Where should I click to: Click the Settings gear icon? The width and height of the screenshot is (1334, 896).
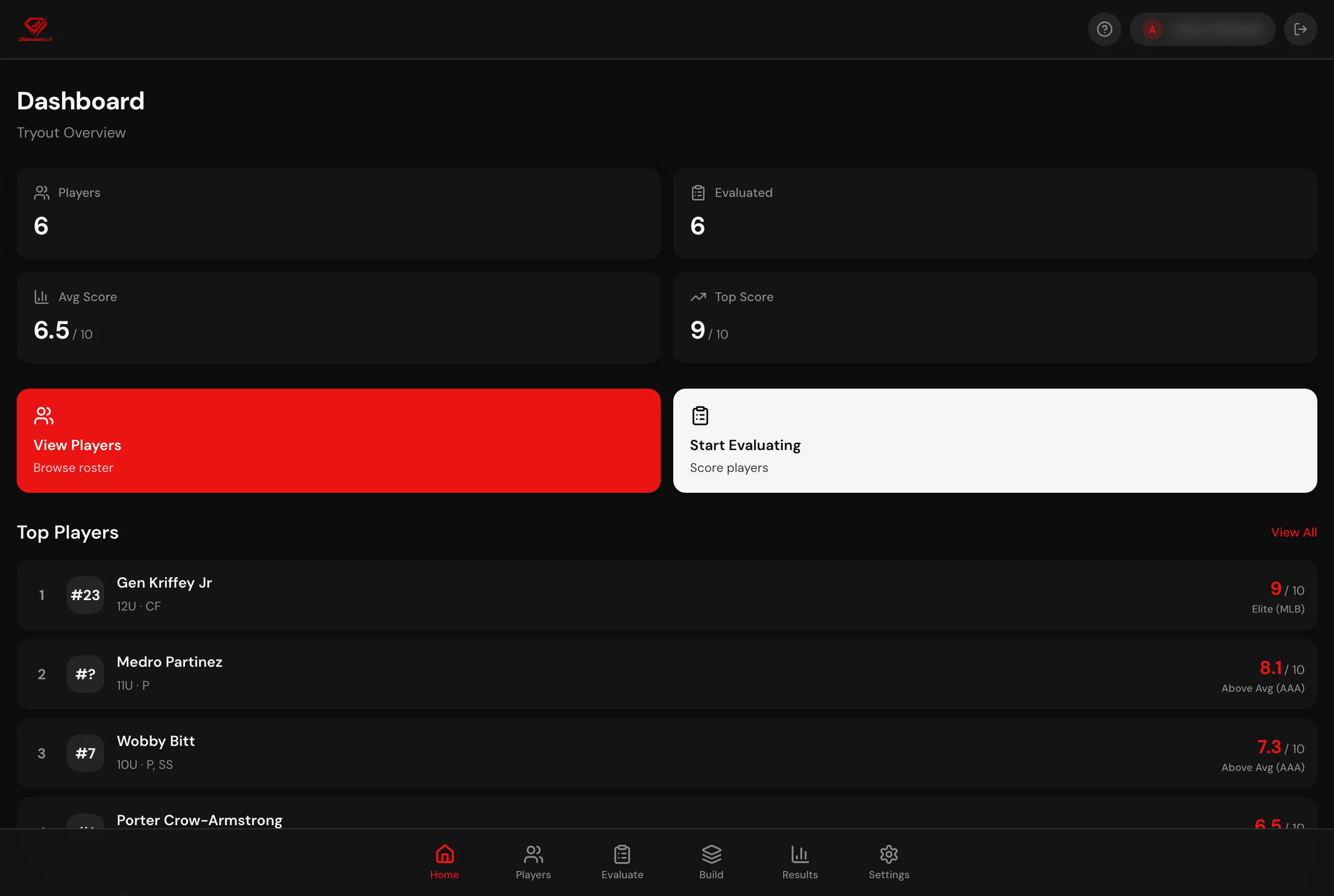889,854
